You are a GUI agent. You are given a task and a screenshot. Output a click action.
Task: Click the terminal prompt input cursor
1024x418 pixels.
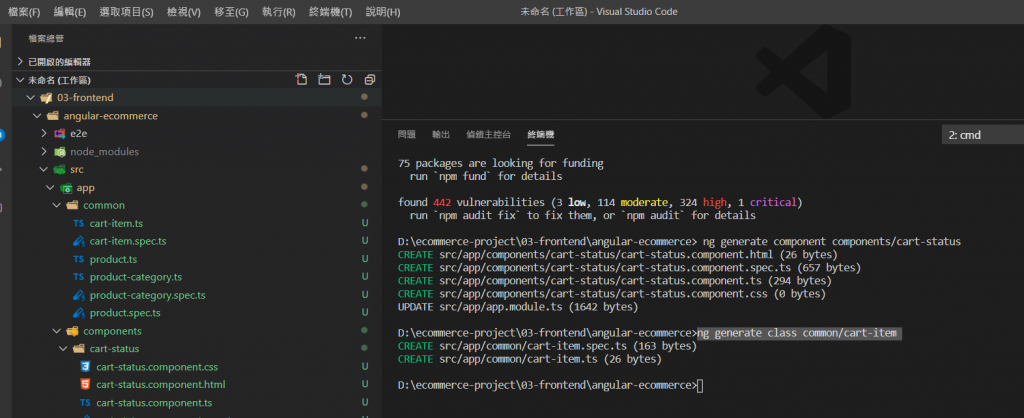click(700, 385)
